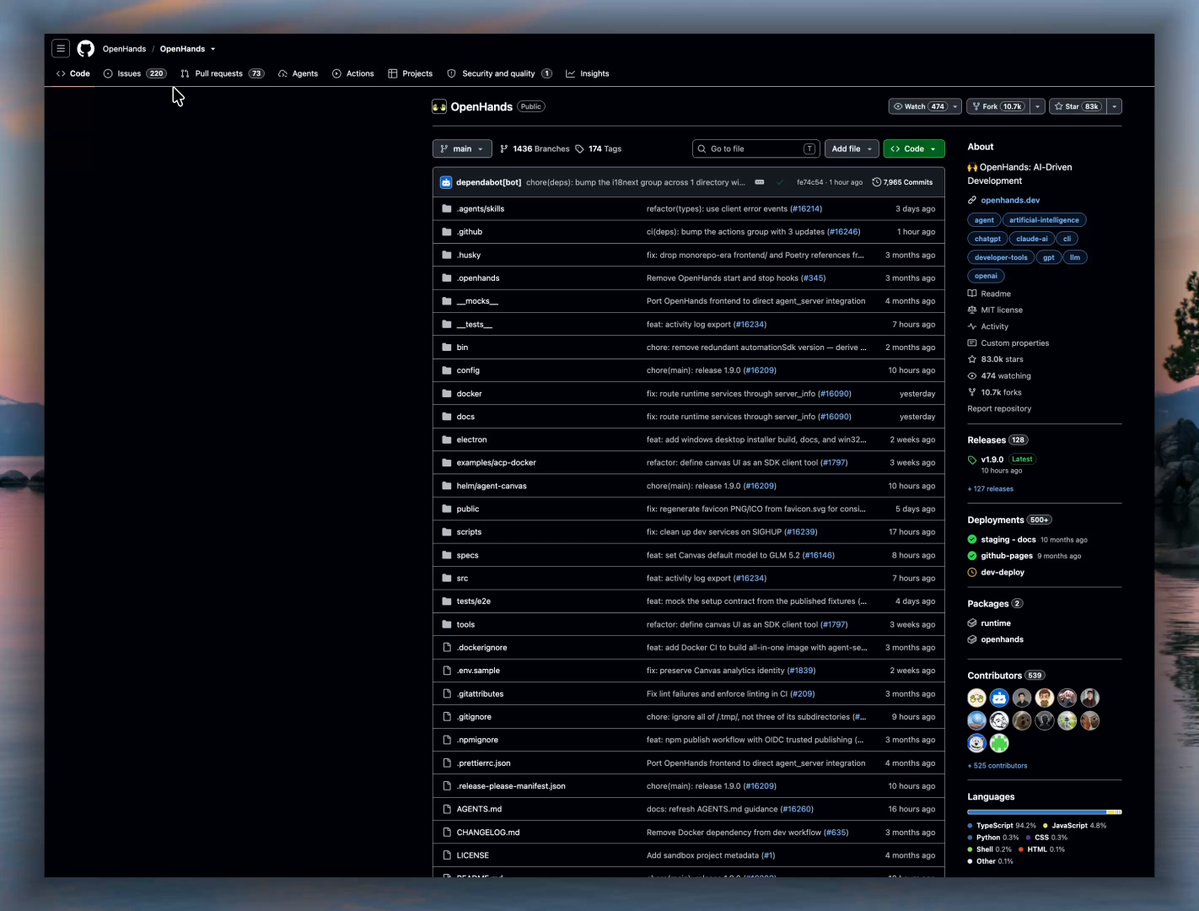The height and width of the screenshot is (911, 1199).
Task: Click the OpenHands repository logo
Action: point(439,106)
